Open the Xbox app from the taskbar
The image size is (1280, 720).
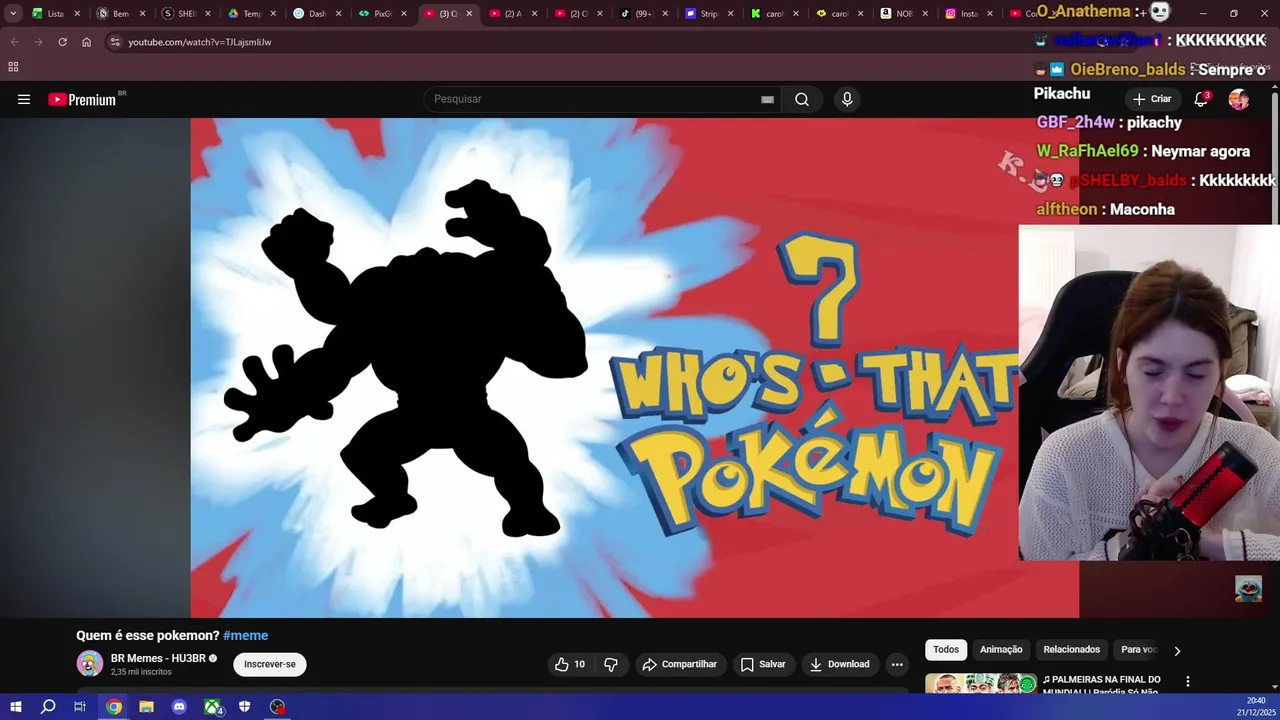pyautogui.click(x=212, y=707)
